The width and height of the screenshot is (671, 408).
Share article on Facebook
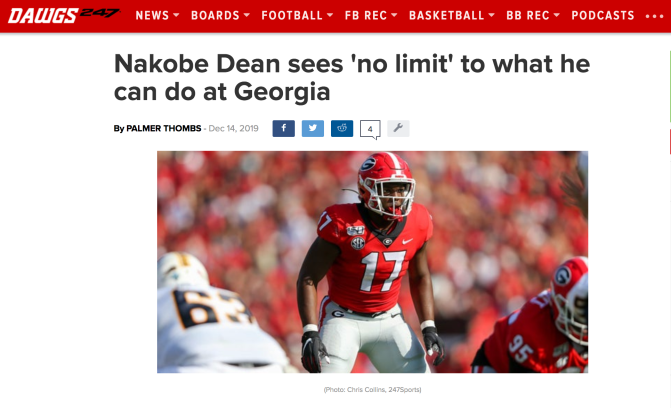point(283,128)
